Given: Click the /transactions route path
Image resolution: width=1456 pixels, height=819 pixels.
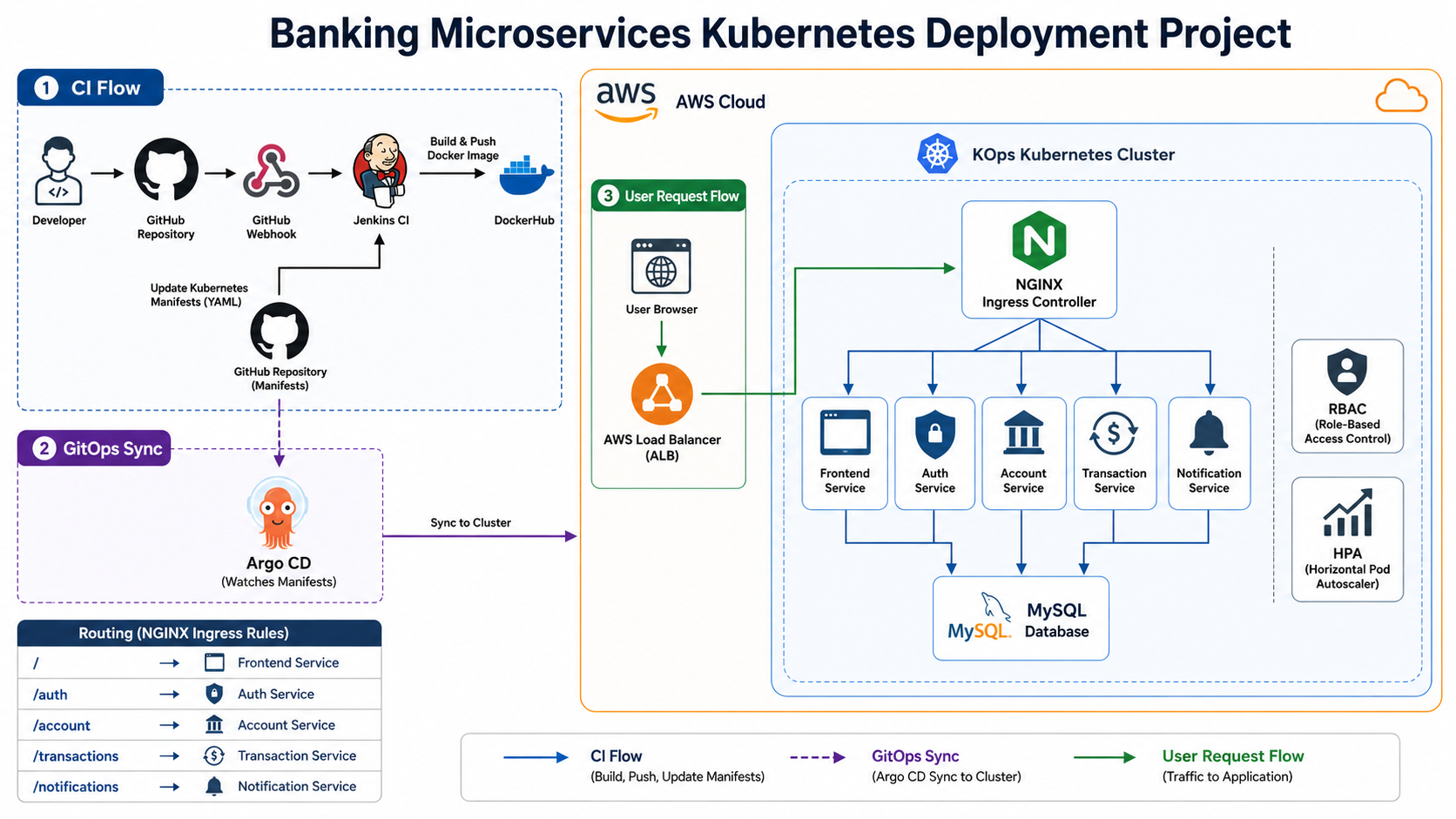Looking at the screenshot, I should coord(76,756).
